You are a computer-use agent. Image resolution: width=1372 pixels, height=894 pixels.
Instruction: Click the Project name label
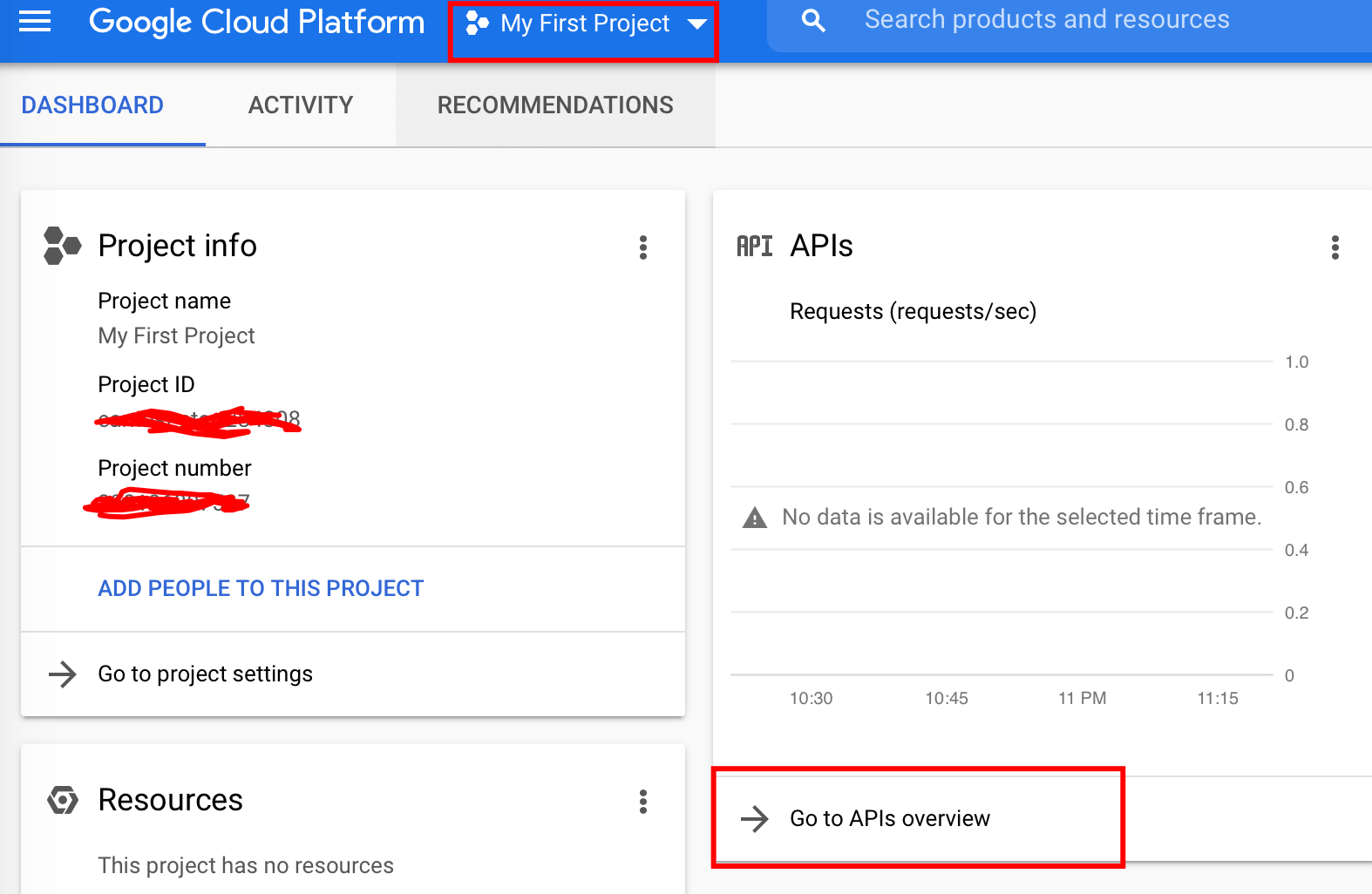point(165,301)
